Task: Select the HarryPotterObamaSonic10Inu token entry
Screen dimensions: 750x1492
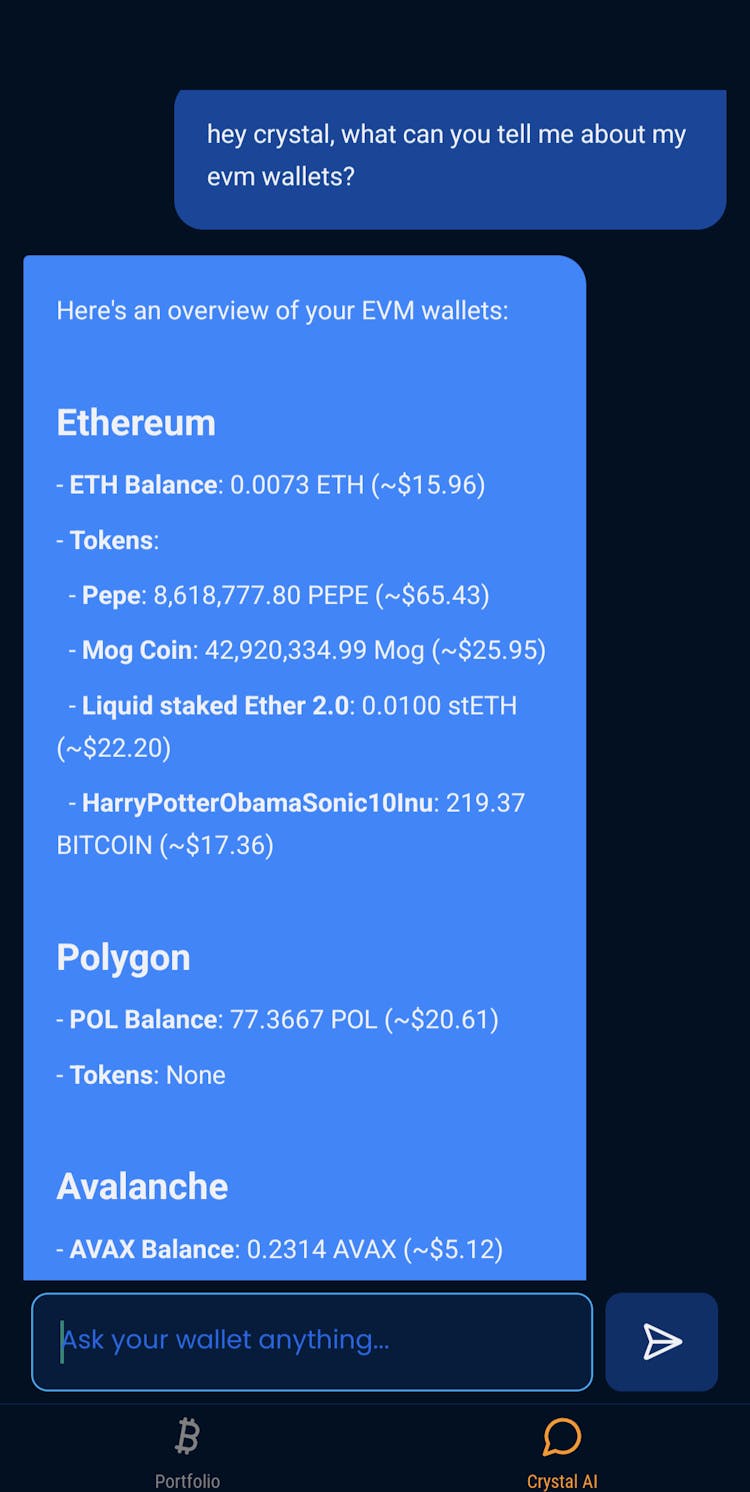Action: pyautogui.click(x=291, y=824)
